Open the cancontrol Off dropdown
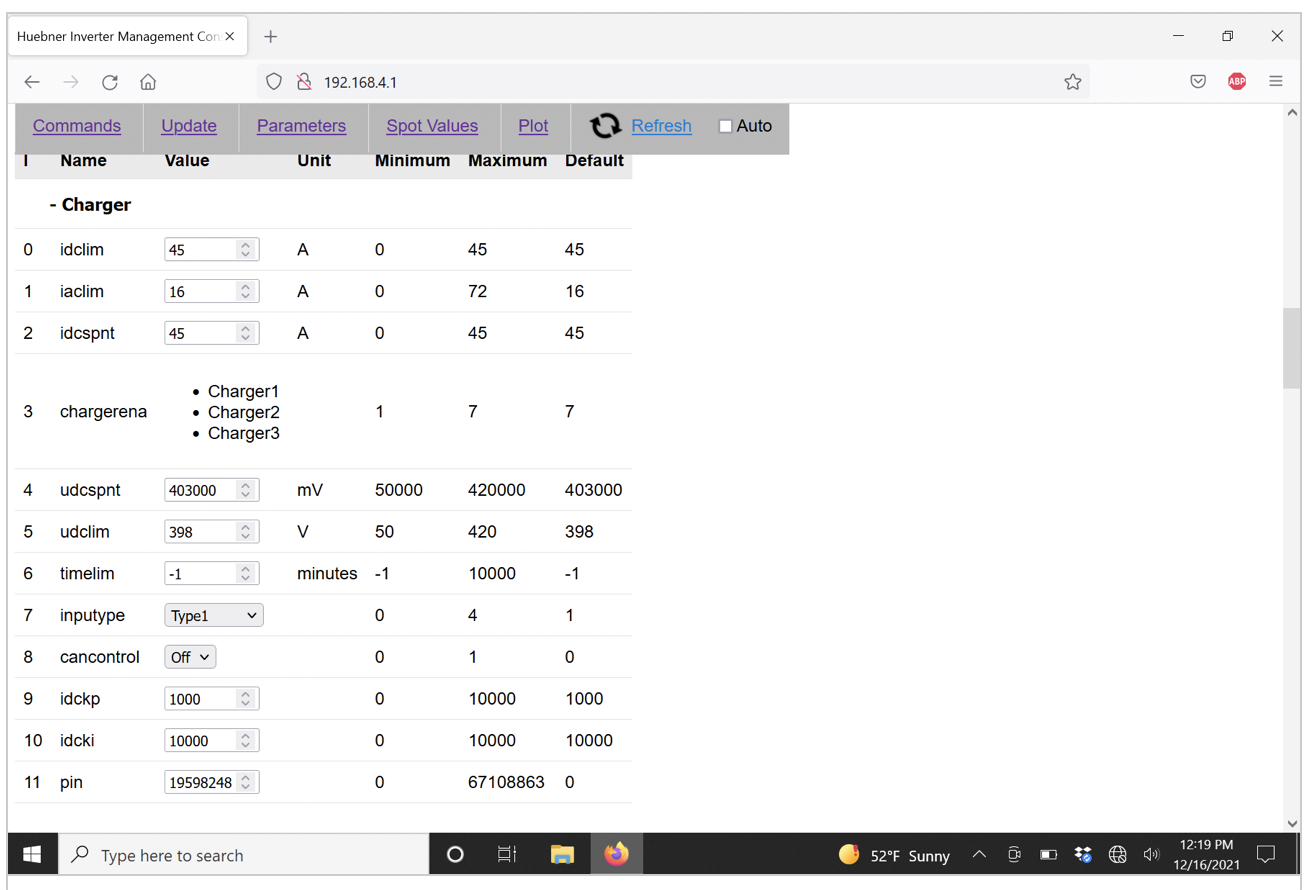The height and width of the screenshot is (890, 1316). click(x=190, y=657)
